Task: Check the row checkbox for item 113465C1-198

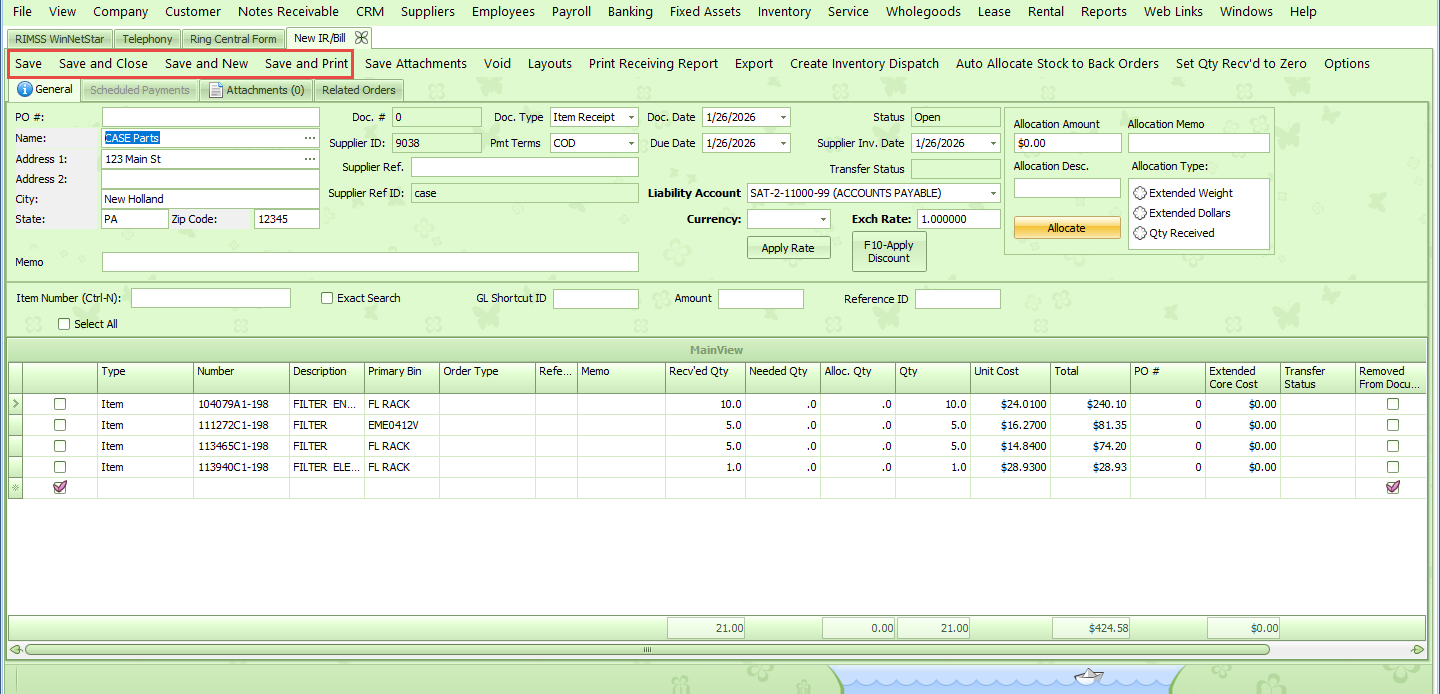Action: tap(60, 446)
